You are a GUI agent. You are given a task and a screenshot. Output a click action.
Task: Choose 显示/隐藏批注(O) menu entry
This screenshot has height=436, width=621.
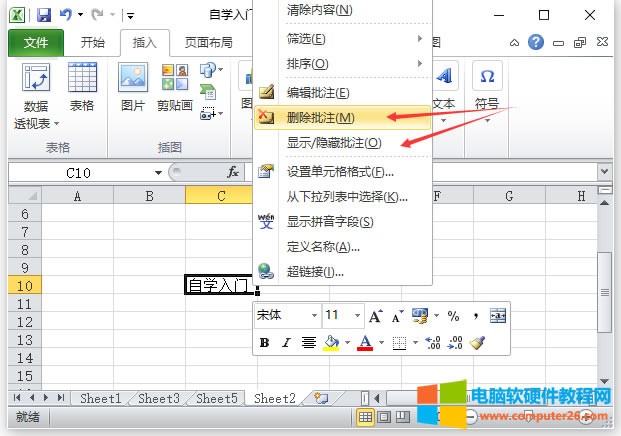point(342,143)
